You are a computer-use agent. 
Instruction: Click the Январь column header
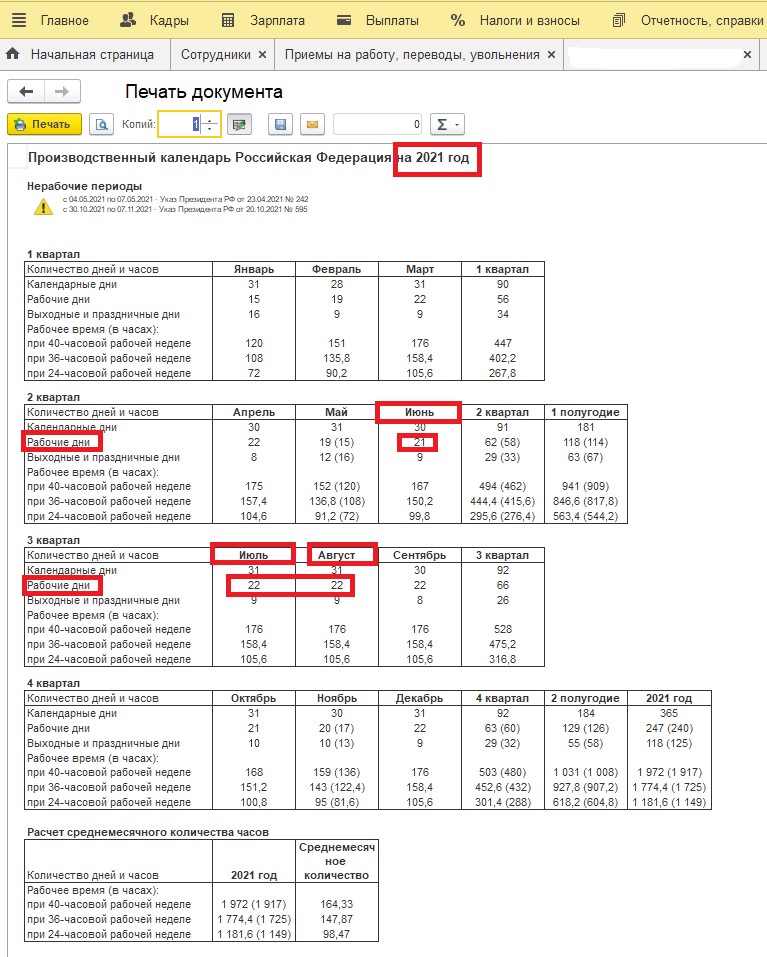(x=254, y=269)
